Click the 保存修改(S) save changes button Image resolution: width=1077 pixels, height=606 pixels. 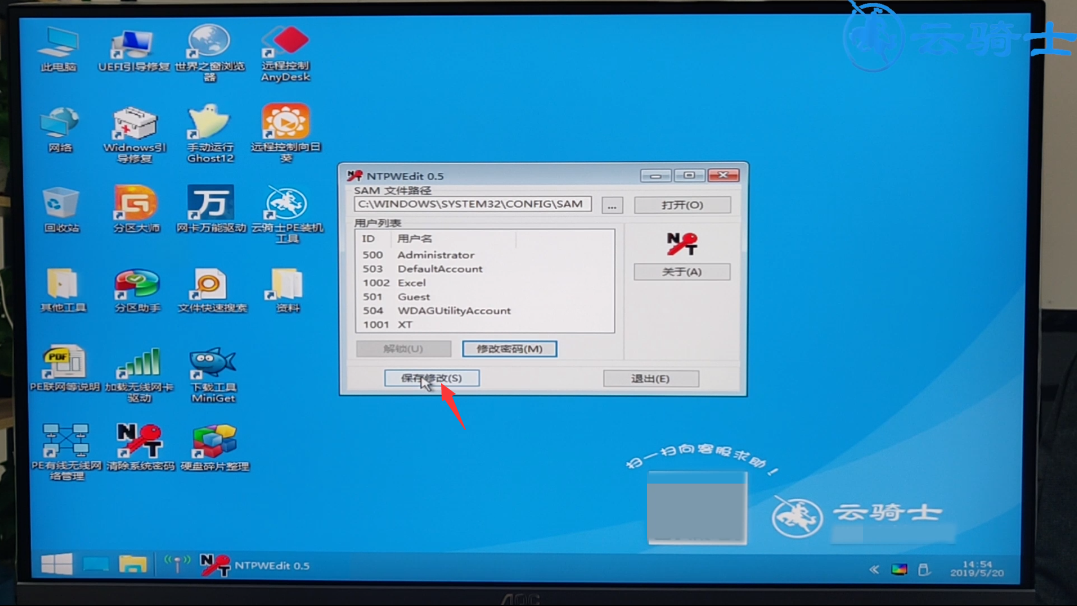(x=431, y=378)
